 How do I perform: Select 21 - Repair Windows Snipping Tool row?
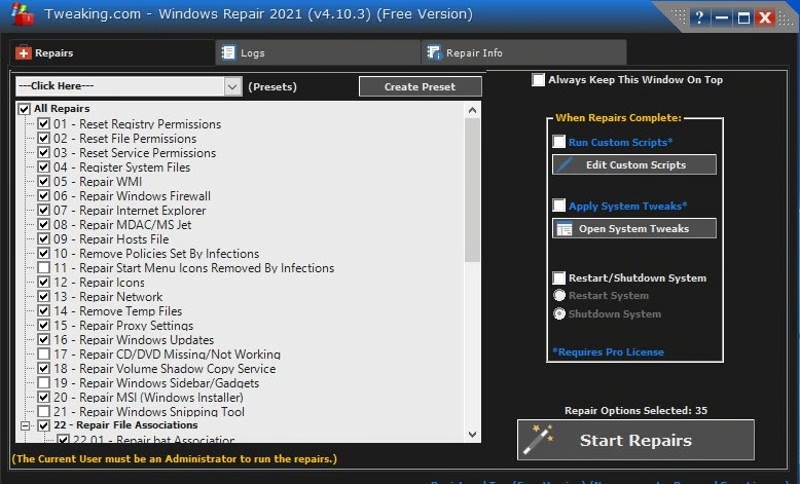[x=149, y=411]
